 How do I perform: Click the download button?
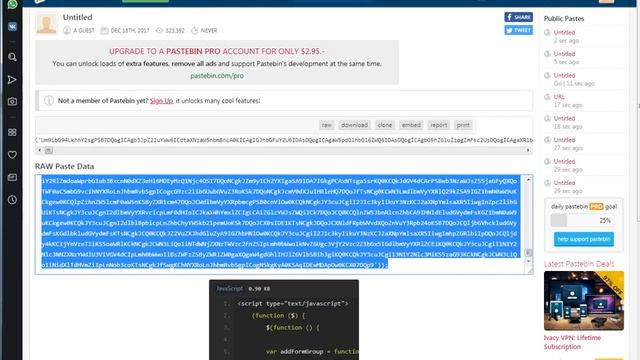click(354, 125)
